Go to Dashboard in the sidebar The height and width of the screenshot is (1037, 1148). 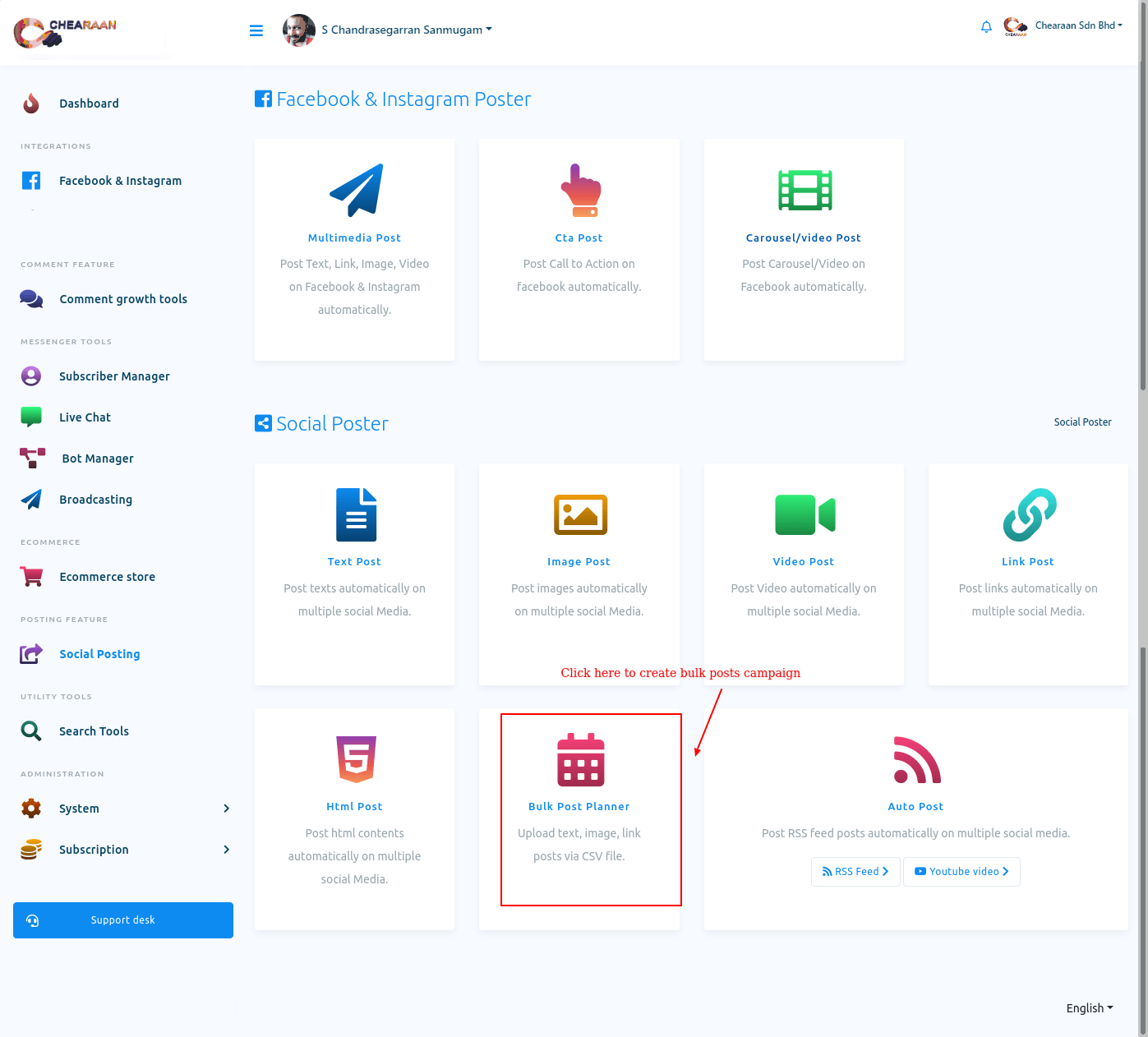89,104
